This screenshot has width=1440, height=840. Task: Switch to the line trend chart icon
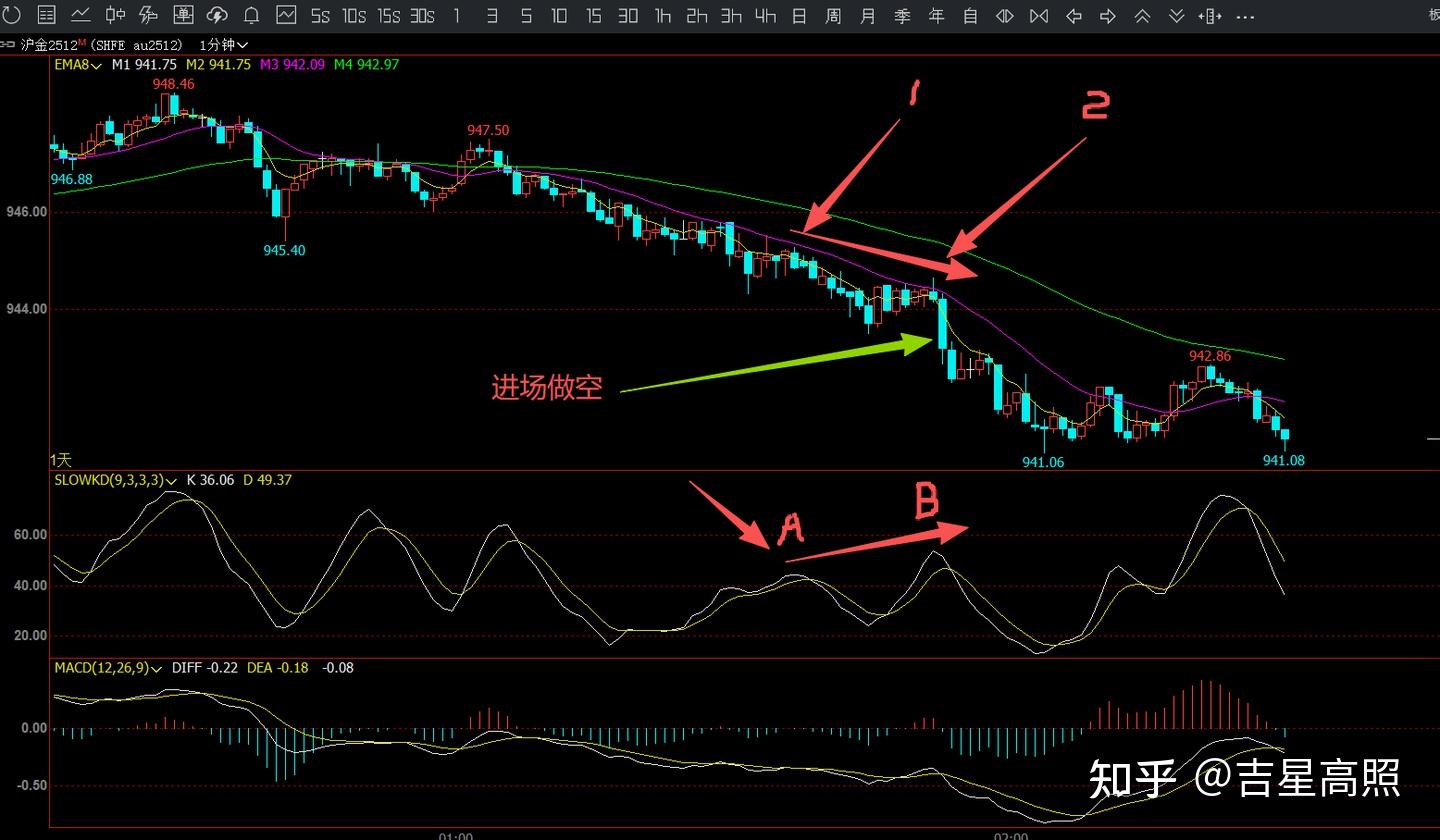click(x=80, y=15)
